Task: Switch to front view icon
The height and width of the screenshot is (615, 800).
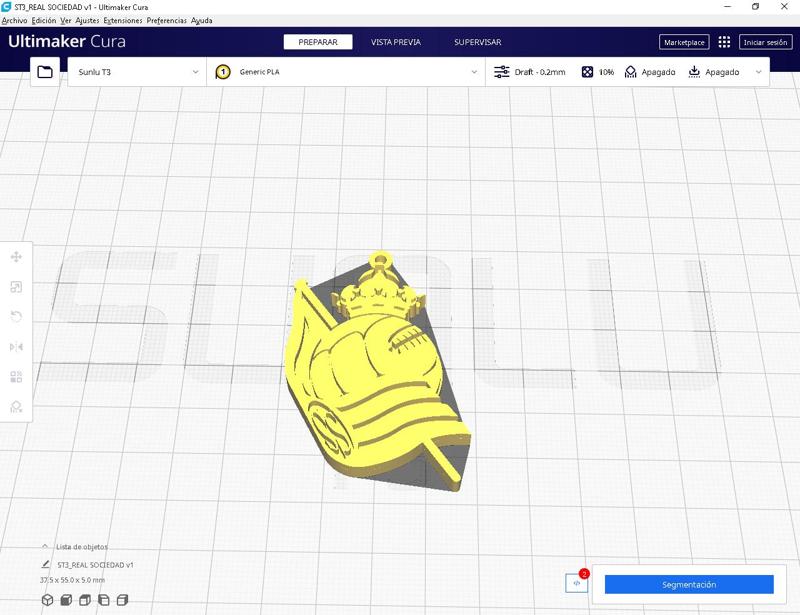Action: tap(66, 600)
